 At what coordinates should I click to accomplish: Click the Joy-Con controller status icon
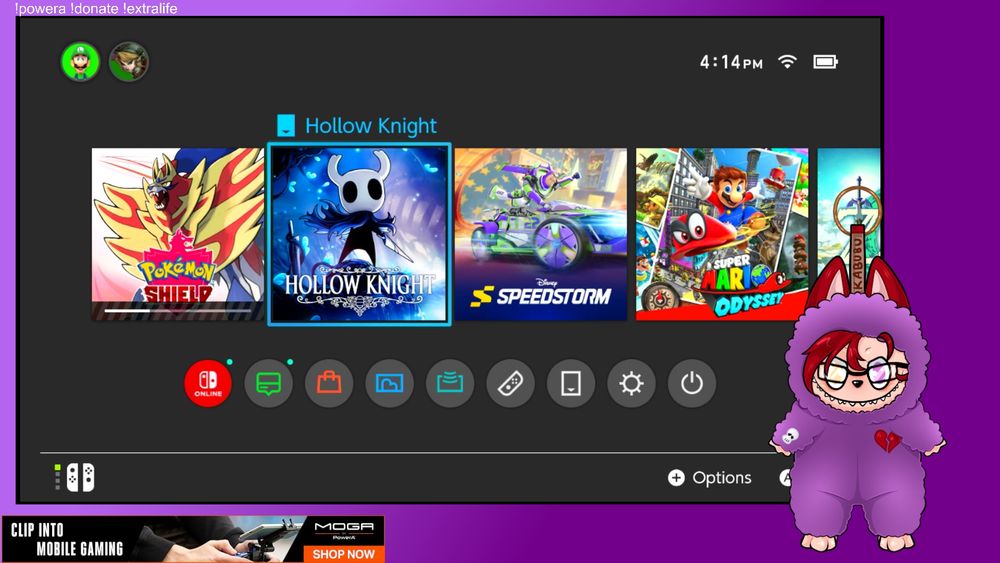click(75, 477)
